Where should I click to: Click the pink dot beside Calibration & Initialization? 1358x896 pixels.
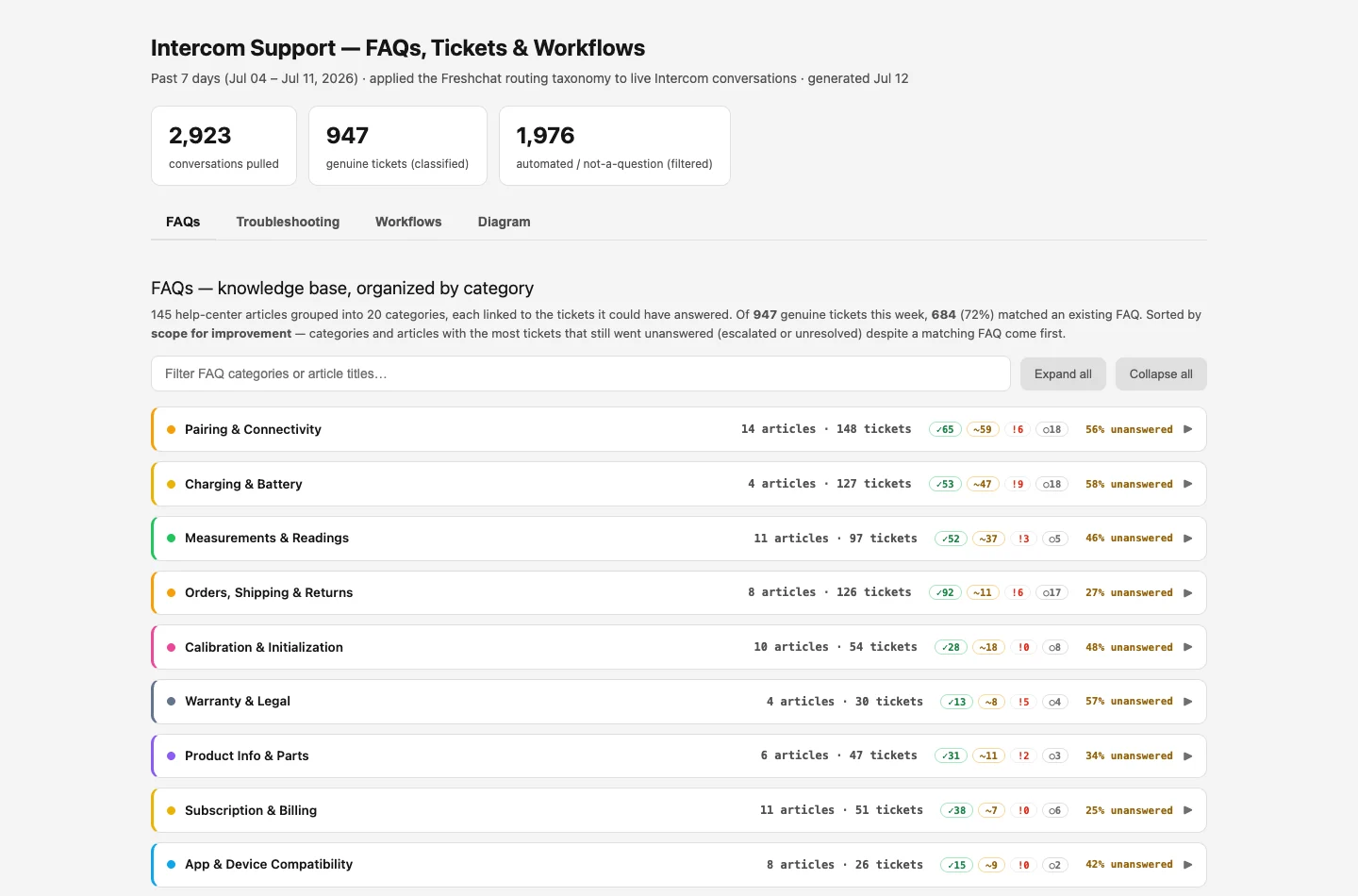coord(171,647)
